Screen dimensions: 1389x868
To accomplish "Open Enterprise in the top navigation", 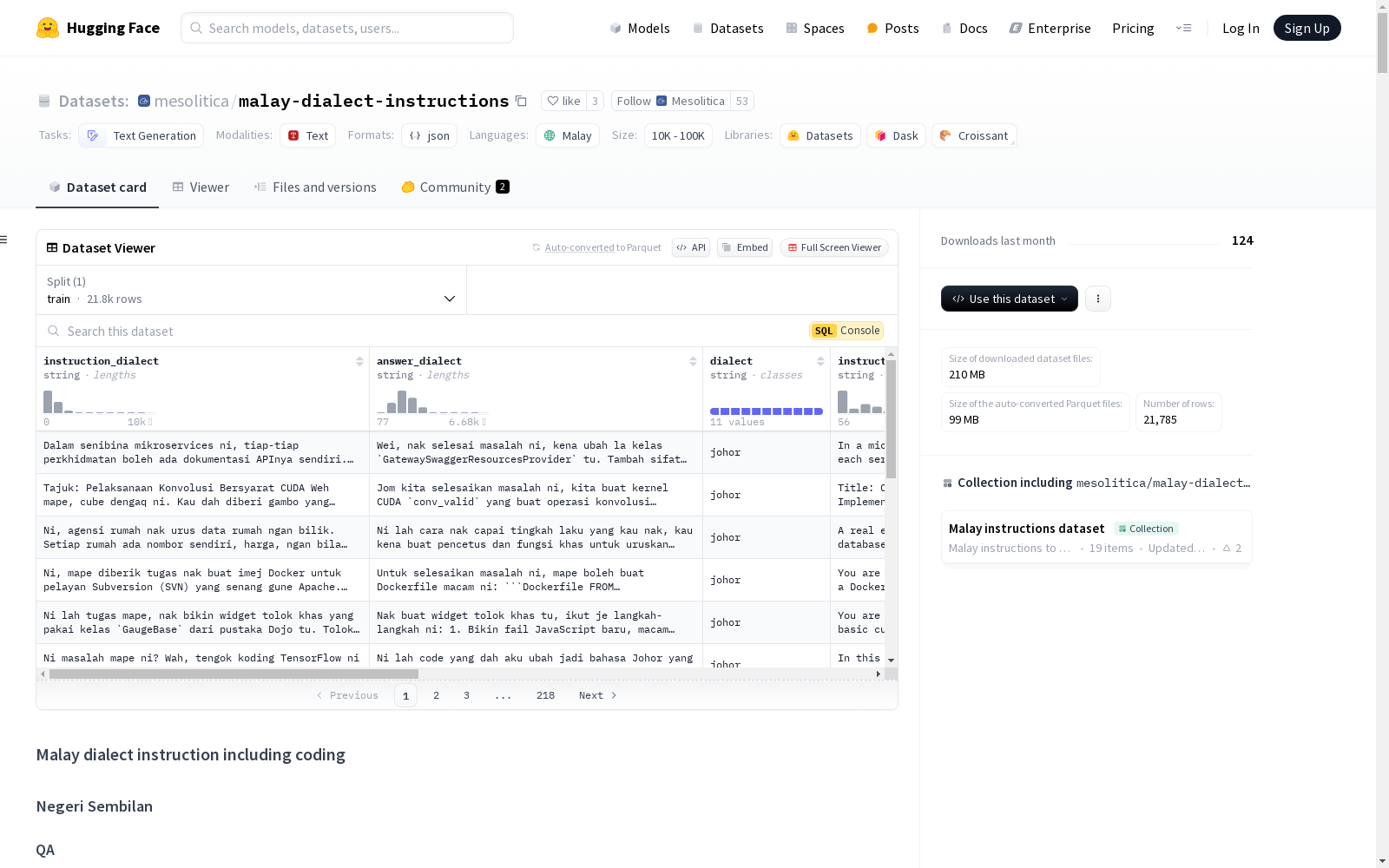I will 1050,28.
